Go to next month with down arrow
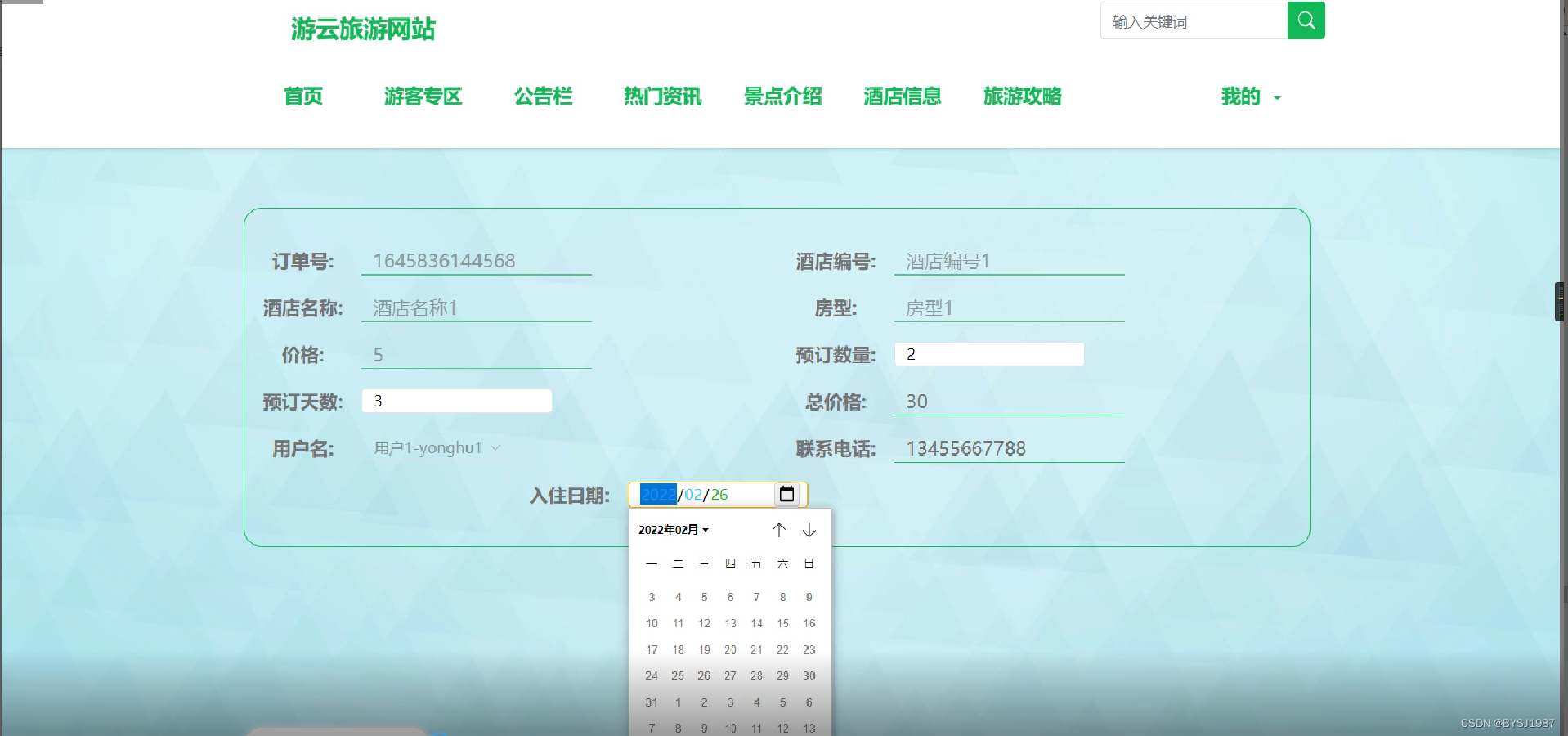Screen dimensions: 1568x736 809,530
